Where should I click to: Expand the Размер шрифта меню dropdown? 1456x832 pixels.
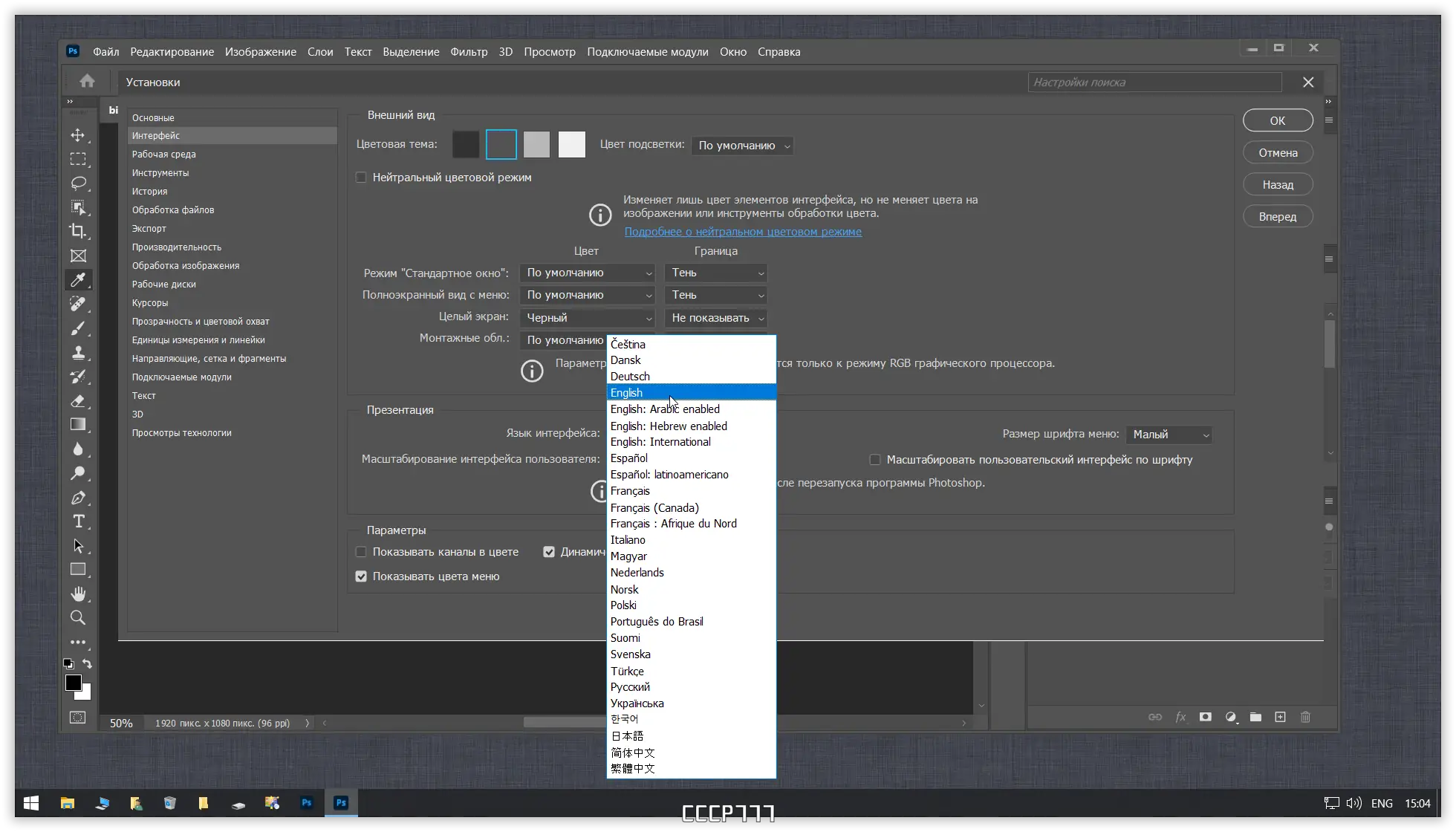1169,435
